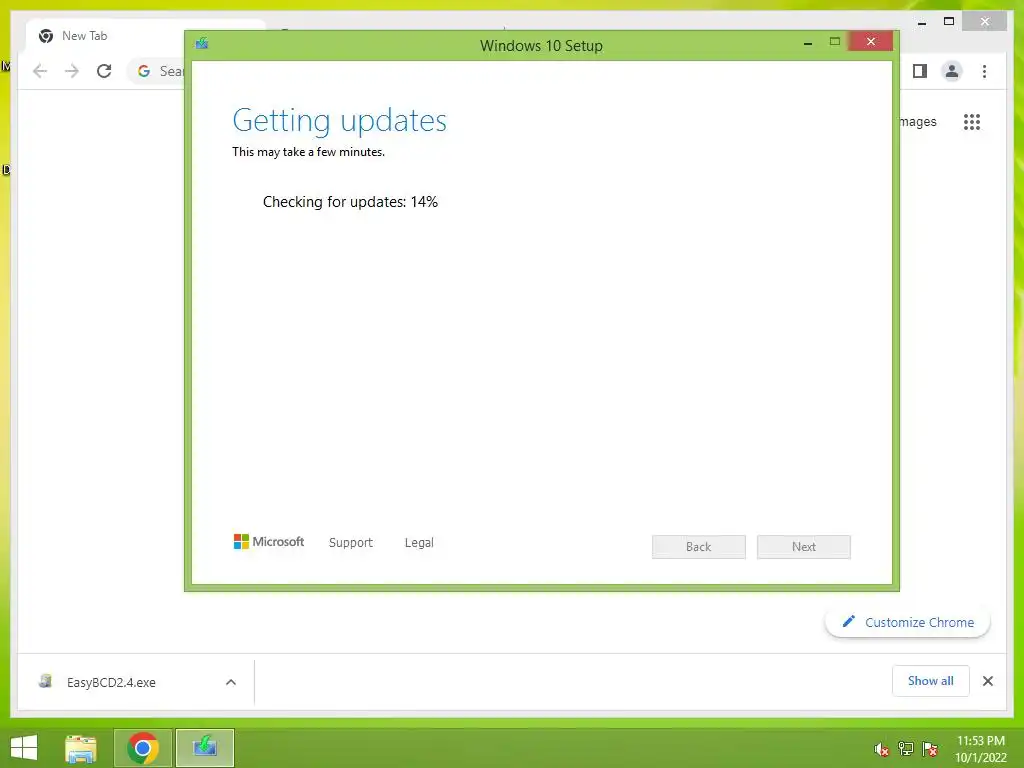Click the Next button in Setup
This screenshot has width=1024, height=768.
(804, 547)
